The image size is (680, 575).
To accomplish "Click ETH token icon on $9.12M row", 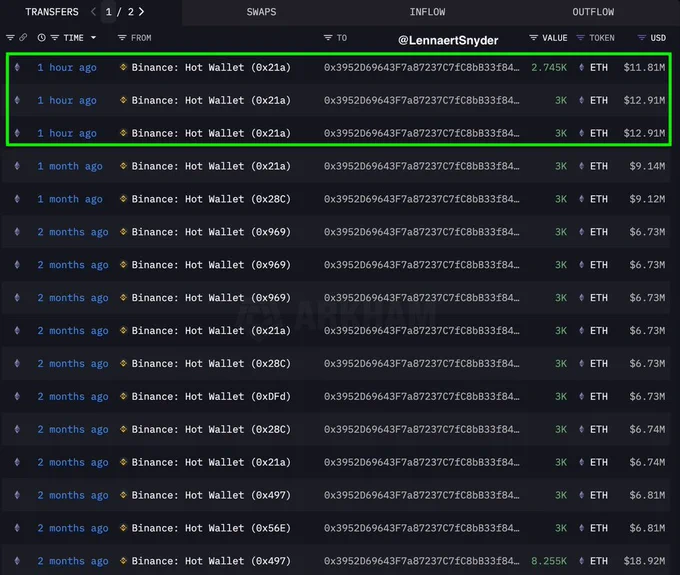I will [x=582, y=199].
